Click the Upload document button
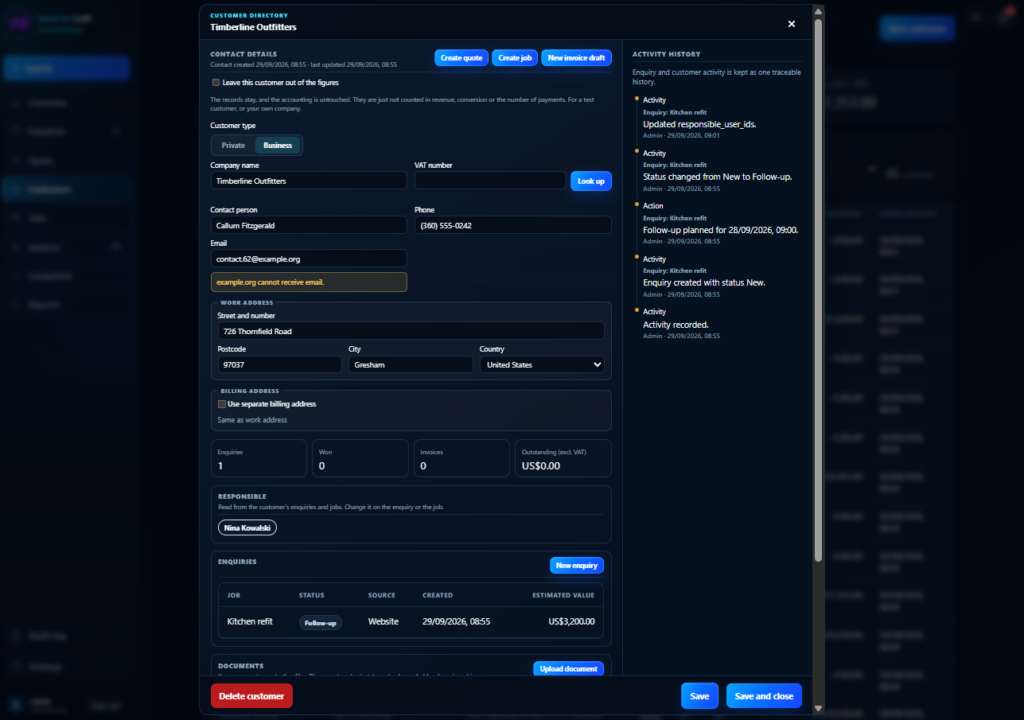 coord(568,668)
